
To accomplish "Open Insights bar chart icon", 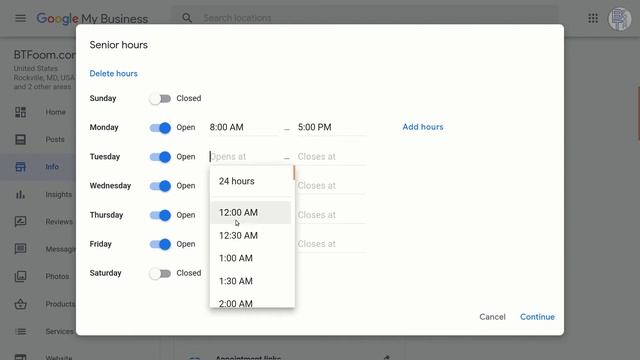I will [20, 194].
